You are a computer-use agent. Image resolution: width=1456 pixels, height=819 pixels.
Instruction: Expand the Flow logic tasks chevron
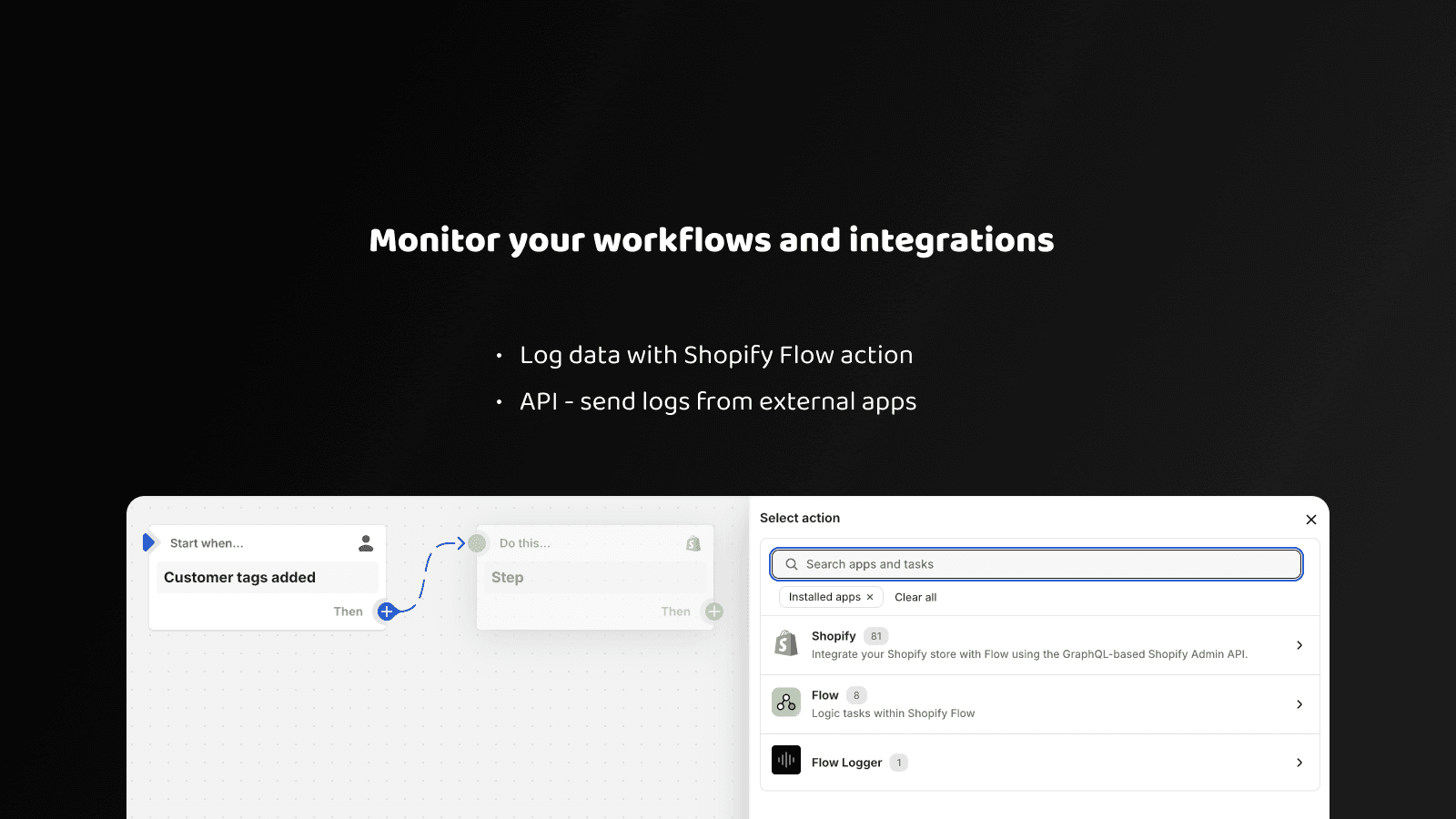point(1299,704)
